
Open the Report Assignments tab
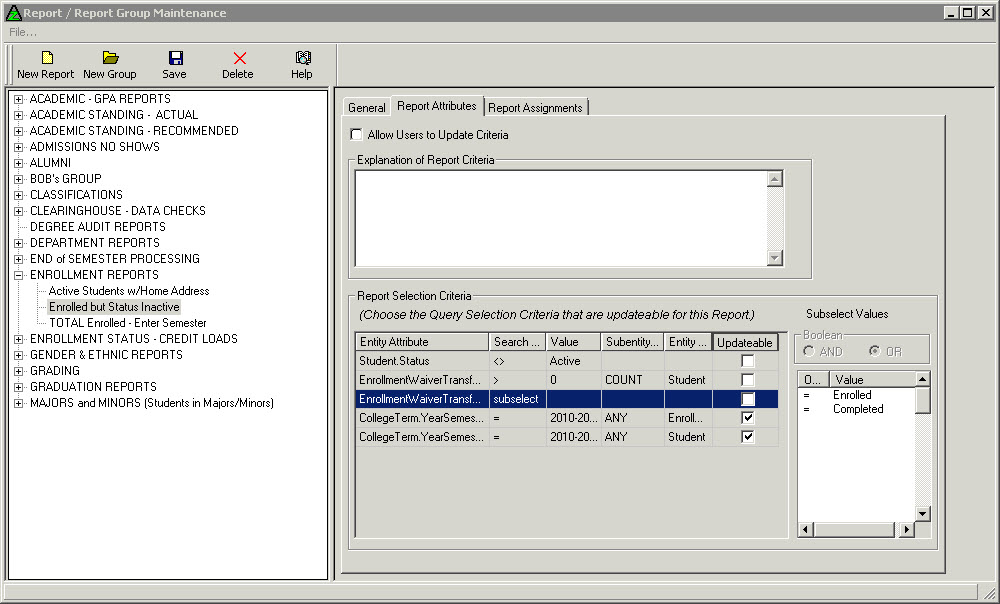[x=535, y=108]
